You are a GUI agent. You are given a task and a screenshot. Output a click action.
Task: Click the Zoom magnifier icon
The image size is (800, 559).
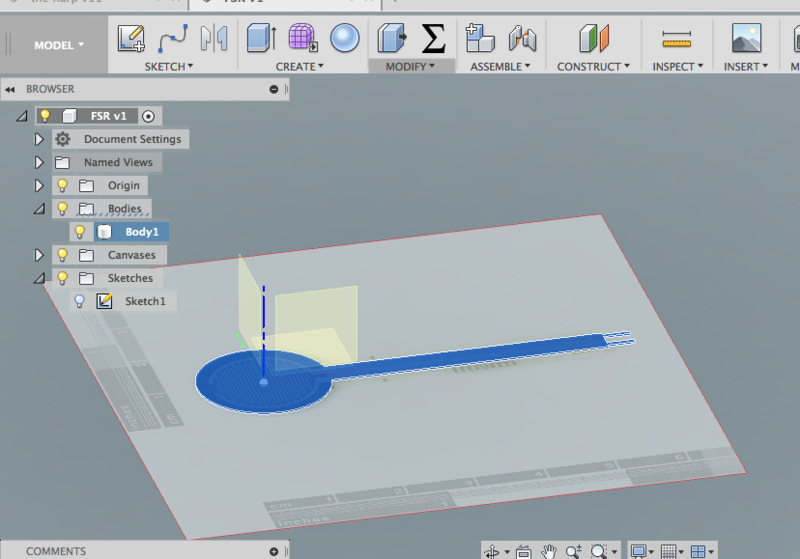pos(573,551)
